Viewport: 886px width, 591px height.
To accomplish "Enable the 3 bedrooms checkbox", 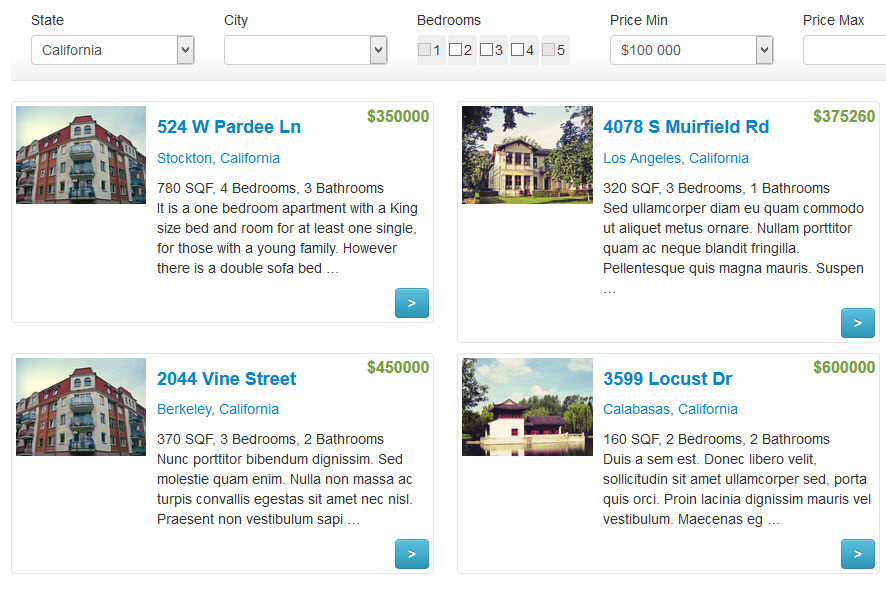I will coord(486,48).
